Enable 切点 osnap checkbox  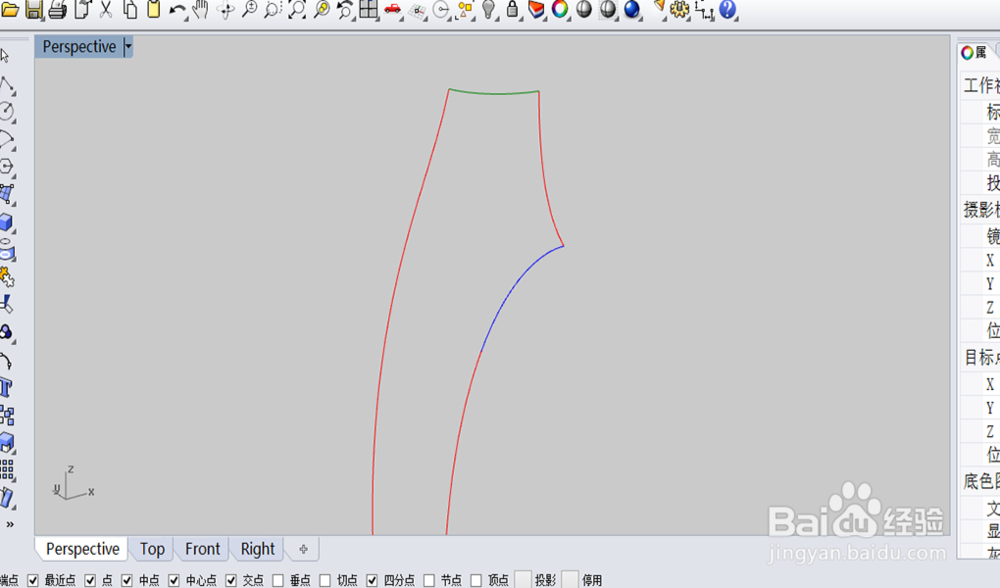[325, 580]
